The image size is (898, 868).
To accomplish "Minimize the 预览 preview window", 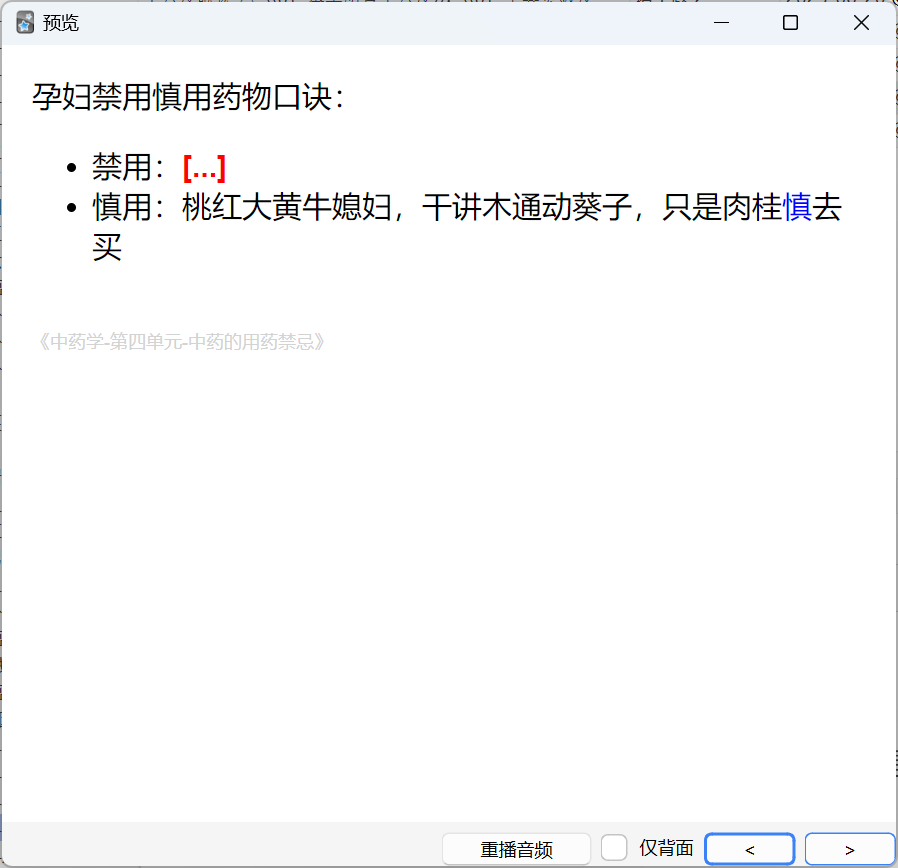I will [721, 23].
